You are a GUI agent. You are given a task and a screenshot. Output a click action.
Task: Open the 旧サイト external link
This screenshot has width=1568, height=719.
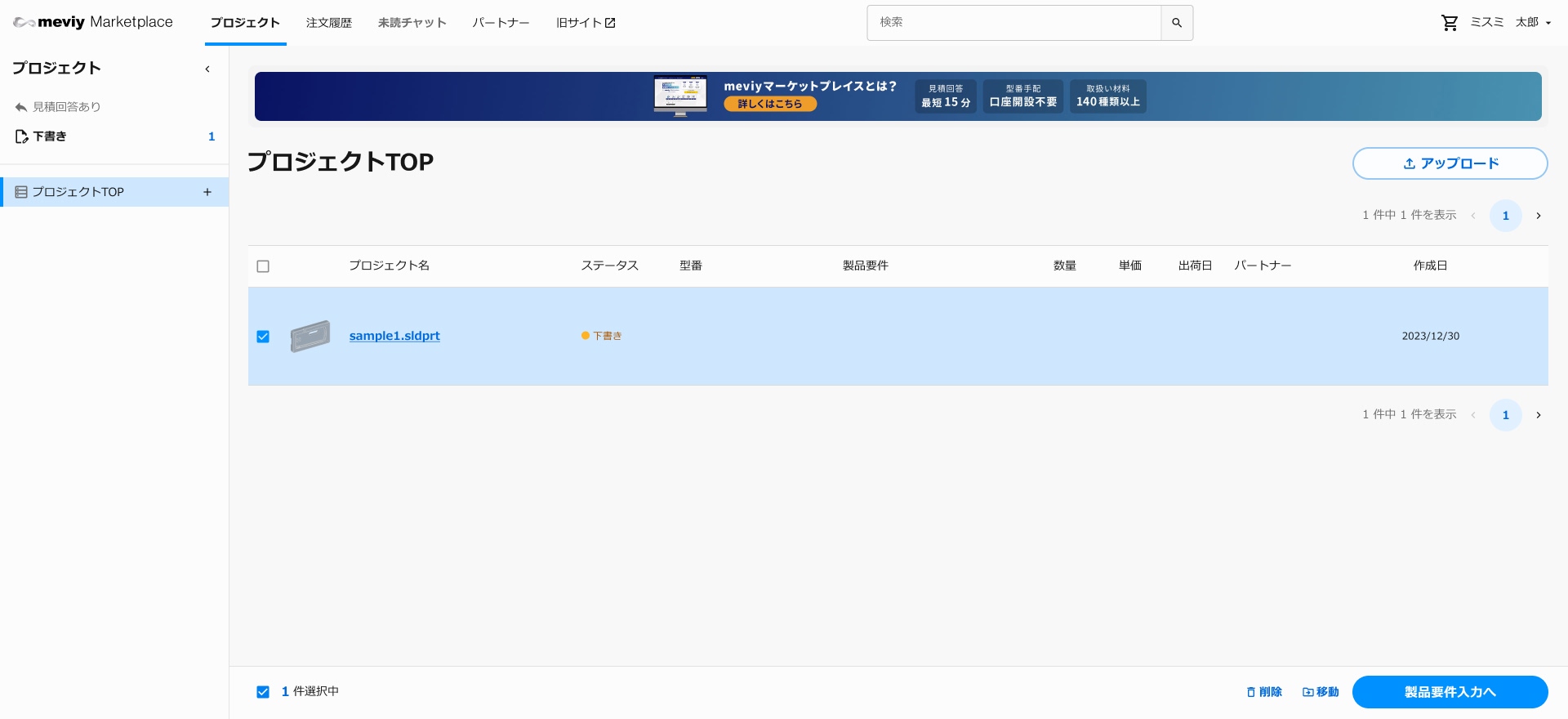586,23
